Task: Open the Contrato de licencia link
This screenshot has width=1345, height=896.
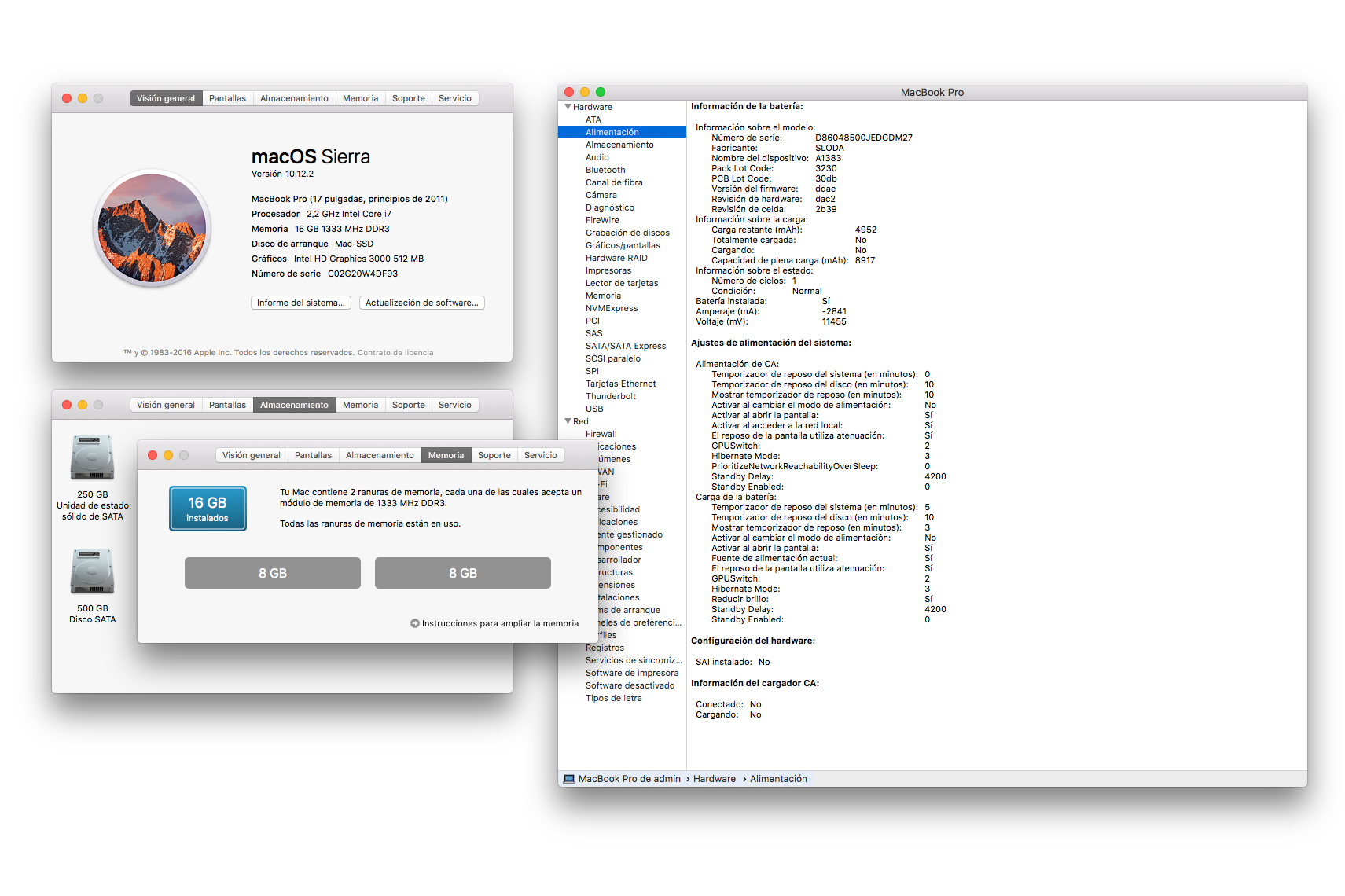Action: (395, 353)
